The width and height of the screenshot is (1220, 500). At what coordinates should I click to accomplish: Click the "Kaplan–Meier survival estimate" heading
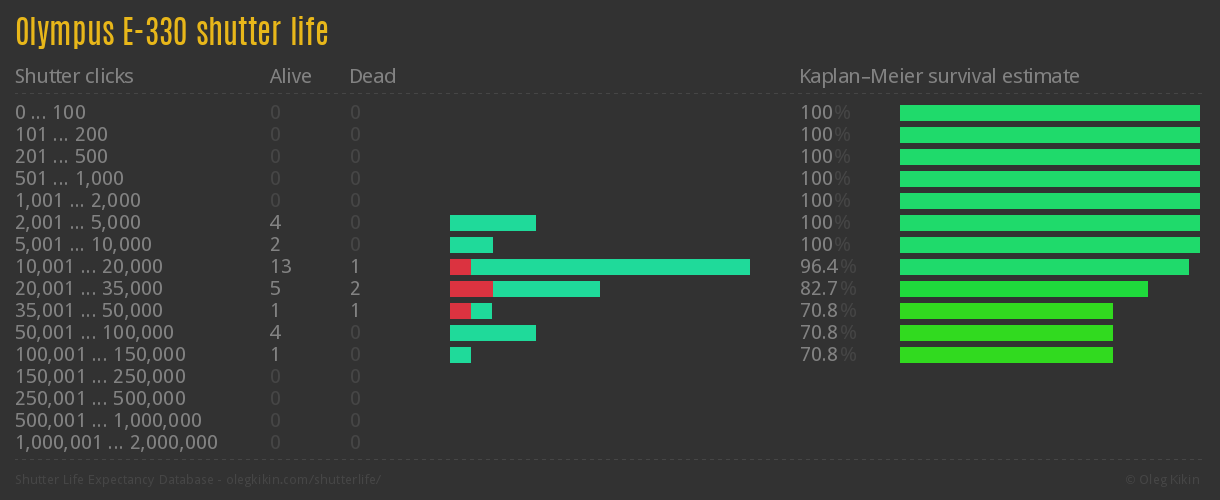(939, 76)
